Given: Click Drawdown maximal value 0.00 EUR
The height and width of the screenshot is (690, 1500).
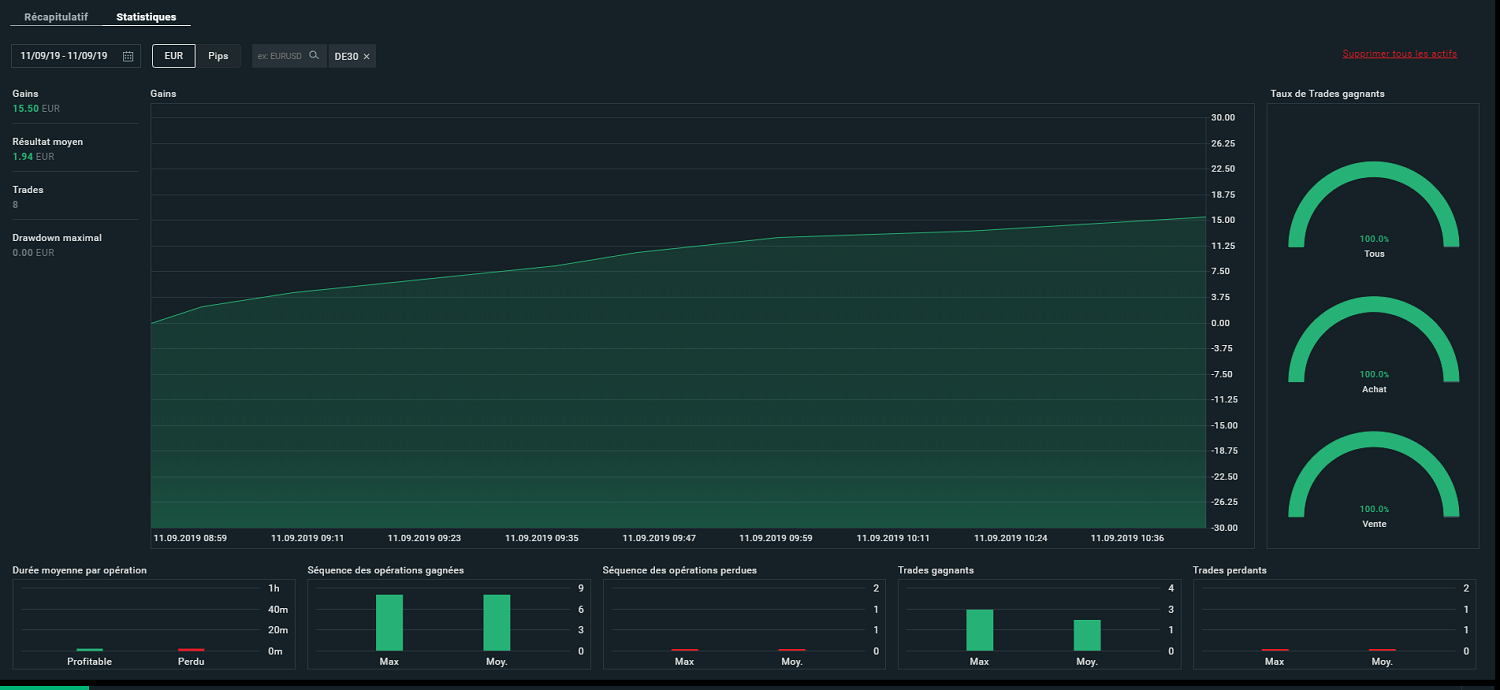Looking at the screenshot, I should pos(33,252).
